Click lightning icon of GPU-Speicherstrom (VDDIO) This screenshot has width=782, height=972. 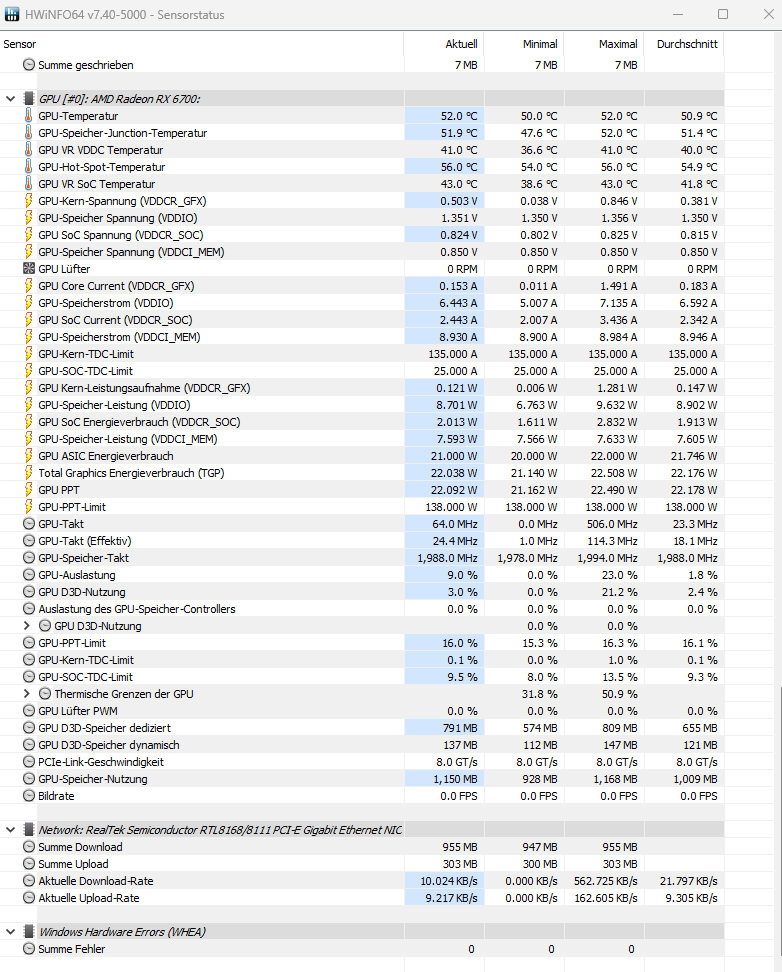coord(29,303)
